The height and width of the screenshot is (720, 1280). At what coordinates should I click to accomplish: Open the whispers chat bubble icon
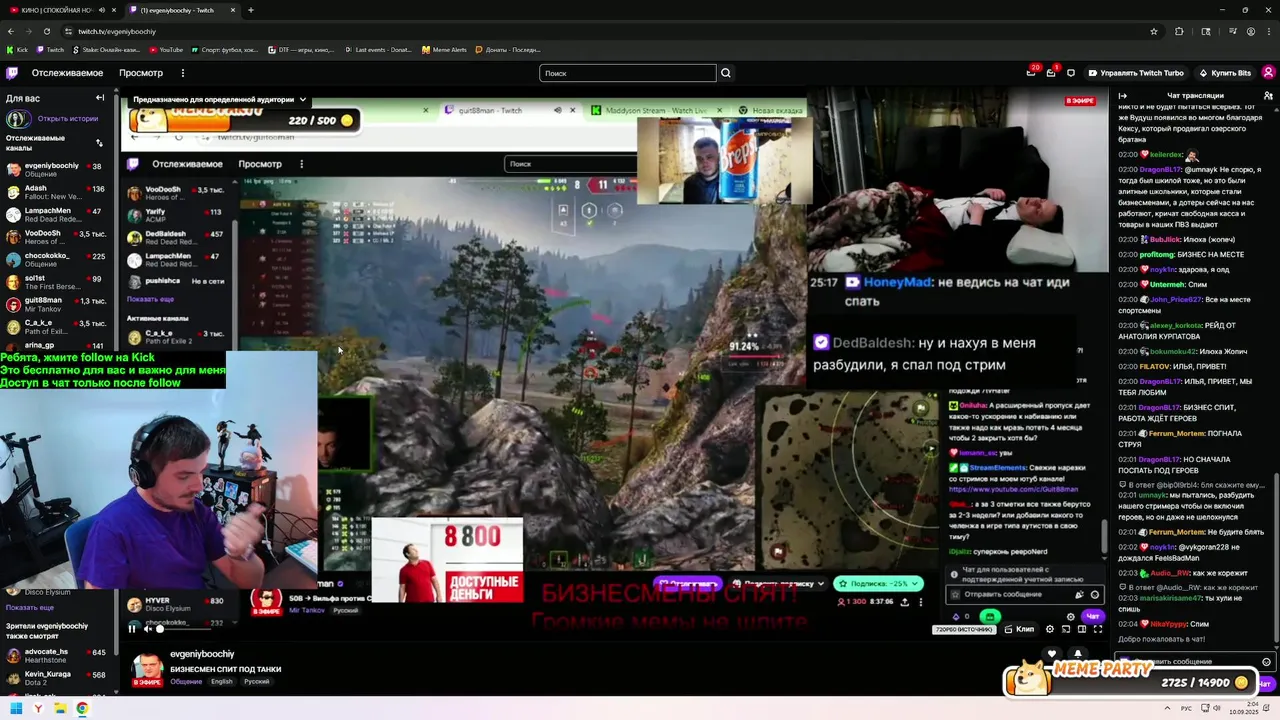tap(1071, 73)
